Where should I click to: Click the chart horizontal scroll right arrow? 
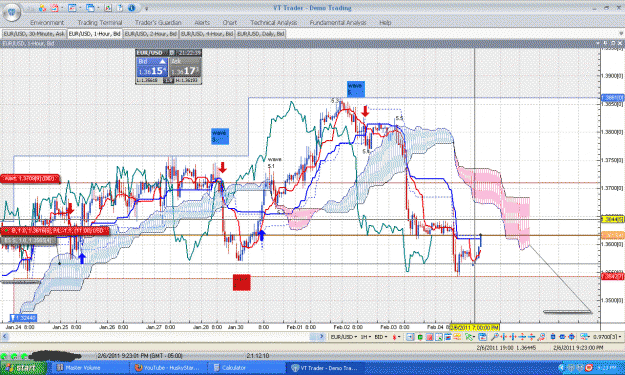[x=321, y=337]
